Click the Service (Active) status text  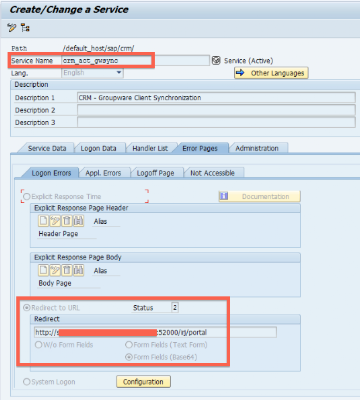(x=248, y=61)
